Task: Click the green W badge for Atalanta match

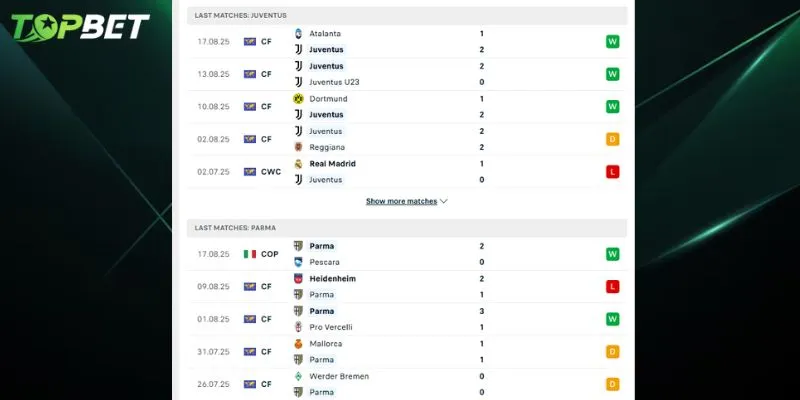Action: coord(612,41)
